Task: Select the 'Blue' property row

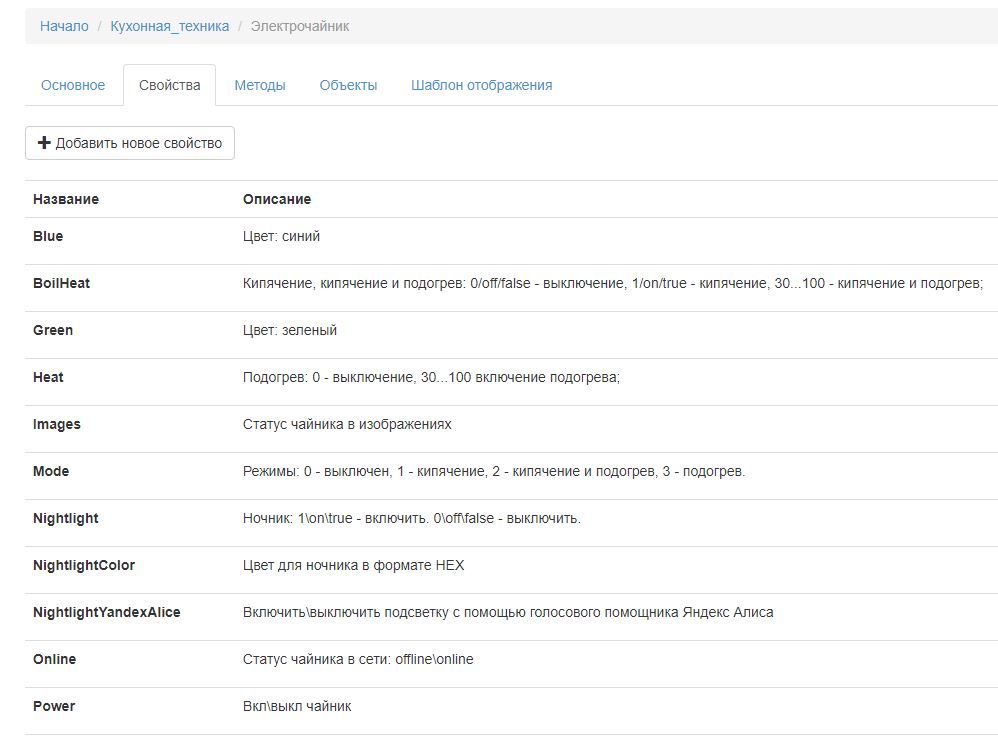Action: (x=48, y=236)
